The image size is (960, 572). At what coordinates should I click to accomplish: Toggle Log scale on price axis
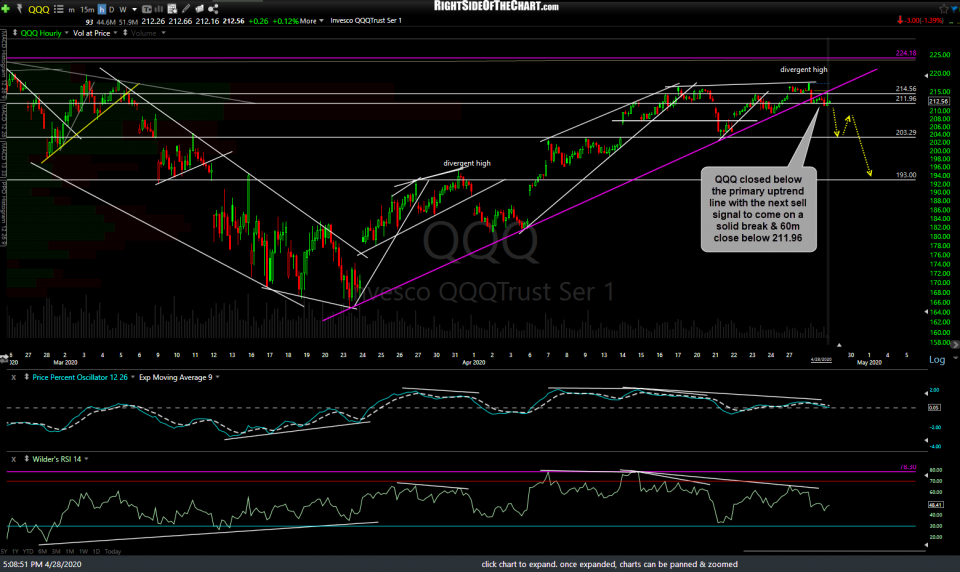click(x=937, y=359)
